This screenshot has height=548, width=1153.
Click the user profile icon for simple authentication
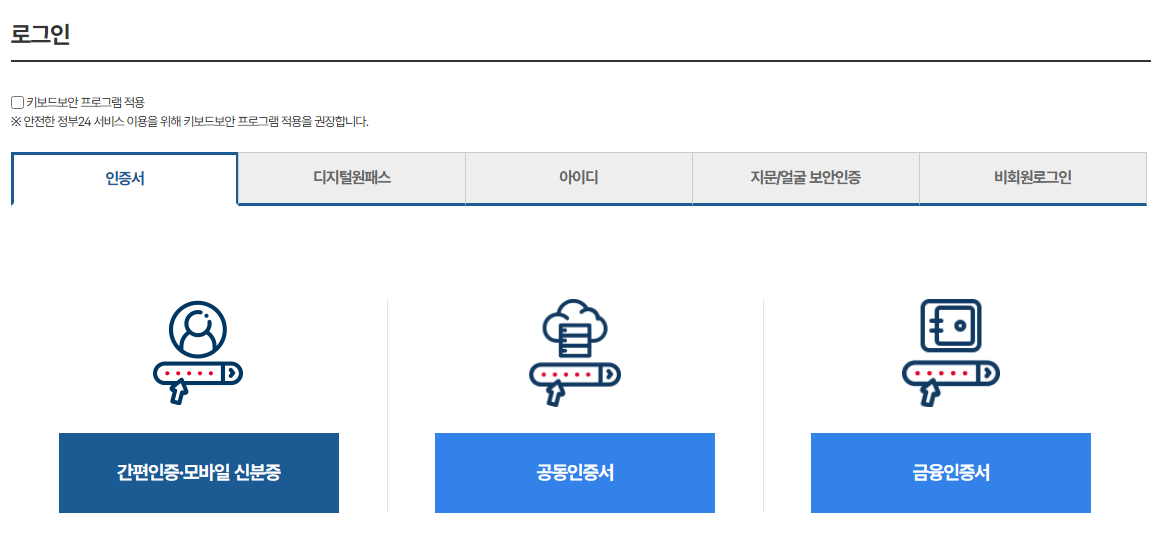pyautogui.click(x=198, y=329)
